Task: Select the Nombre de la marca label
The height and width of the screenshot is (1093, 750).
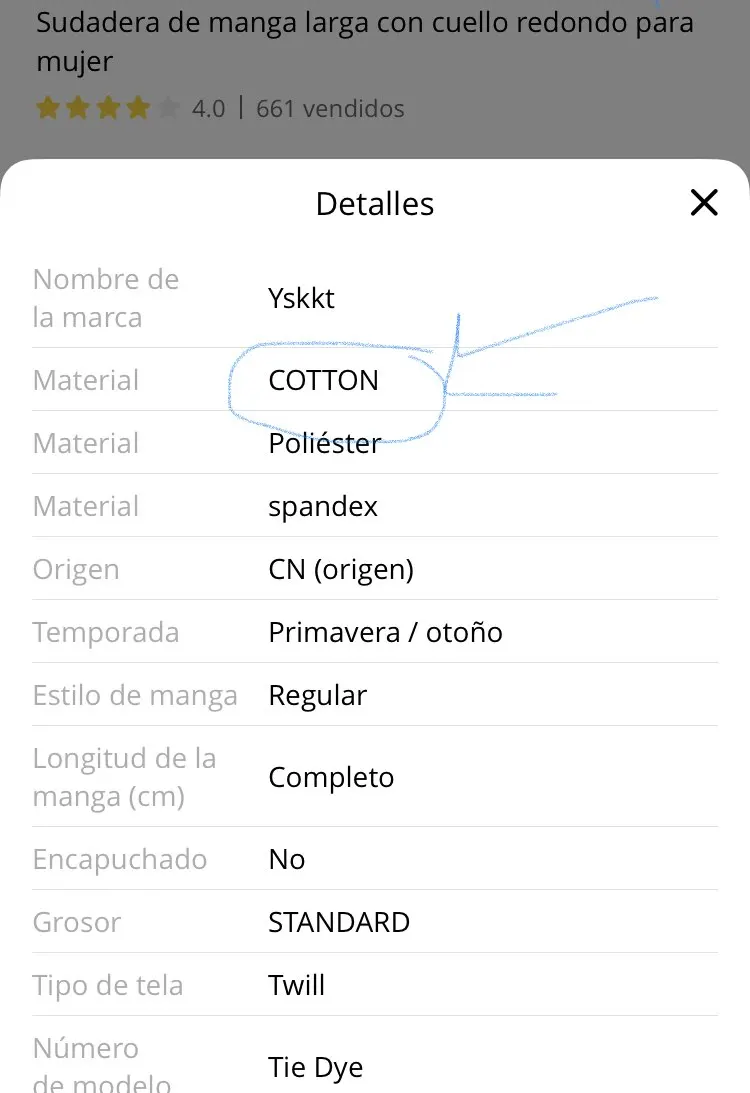Action: [x=106, y=298]
